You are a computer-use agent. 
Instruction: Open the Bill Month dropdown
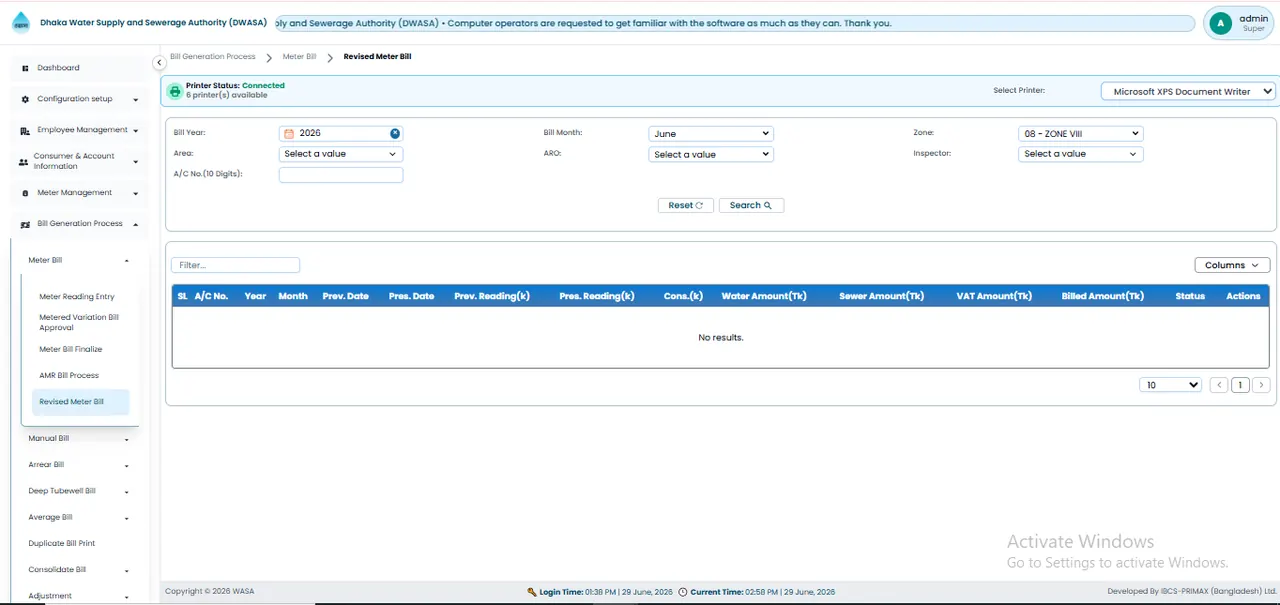click(711, 133)
